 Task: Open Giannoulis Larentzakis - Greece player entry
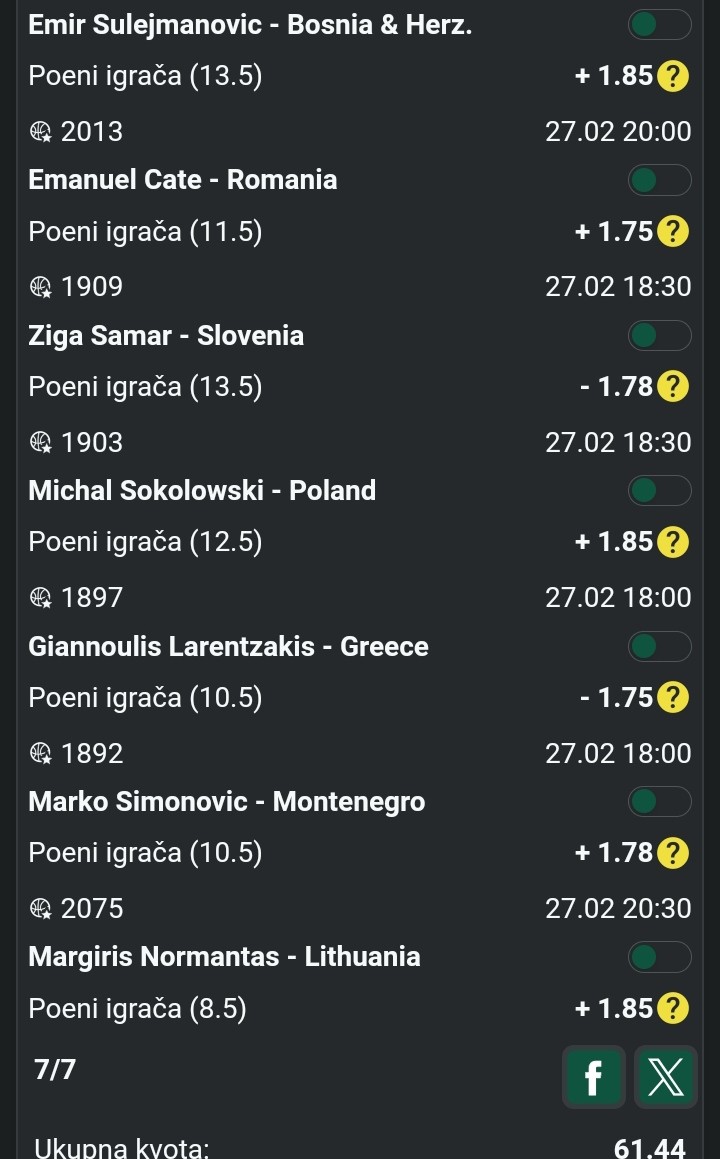[x=228, y=647]
